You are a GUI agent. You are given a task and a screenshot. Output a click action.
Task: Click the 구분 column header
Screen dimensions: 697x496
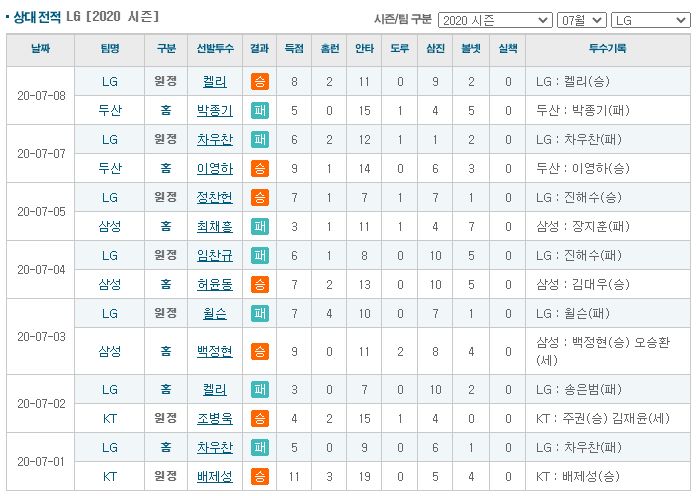click(x=166, y=48)
